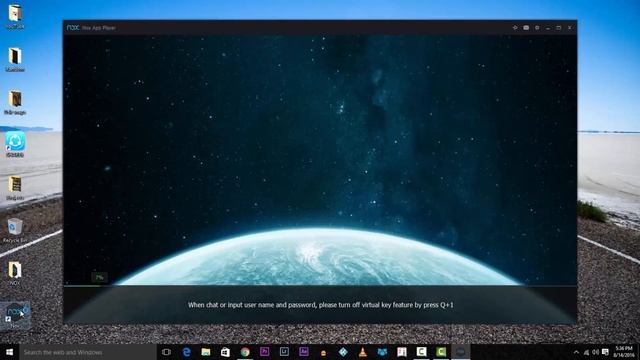The width and height of the screenshot is (640, 360).
Task: Open Adobe Lightroom from the taskbar
Action: tap(284, 352)
